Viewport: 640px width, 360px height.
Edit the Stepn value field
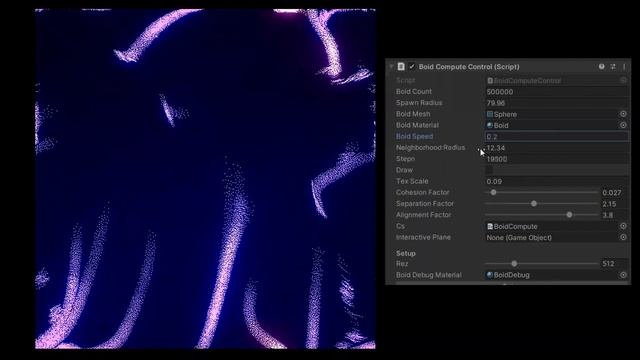tap(556, 159)
